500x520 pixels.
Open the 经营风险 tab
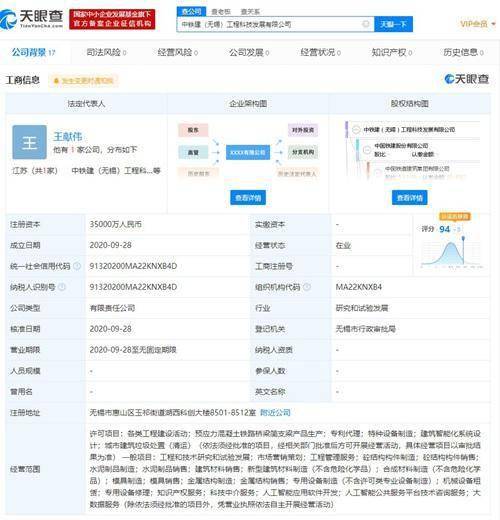pyautogui.click(x=178, y=52)
